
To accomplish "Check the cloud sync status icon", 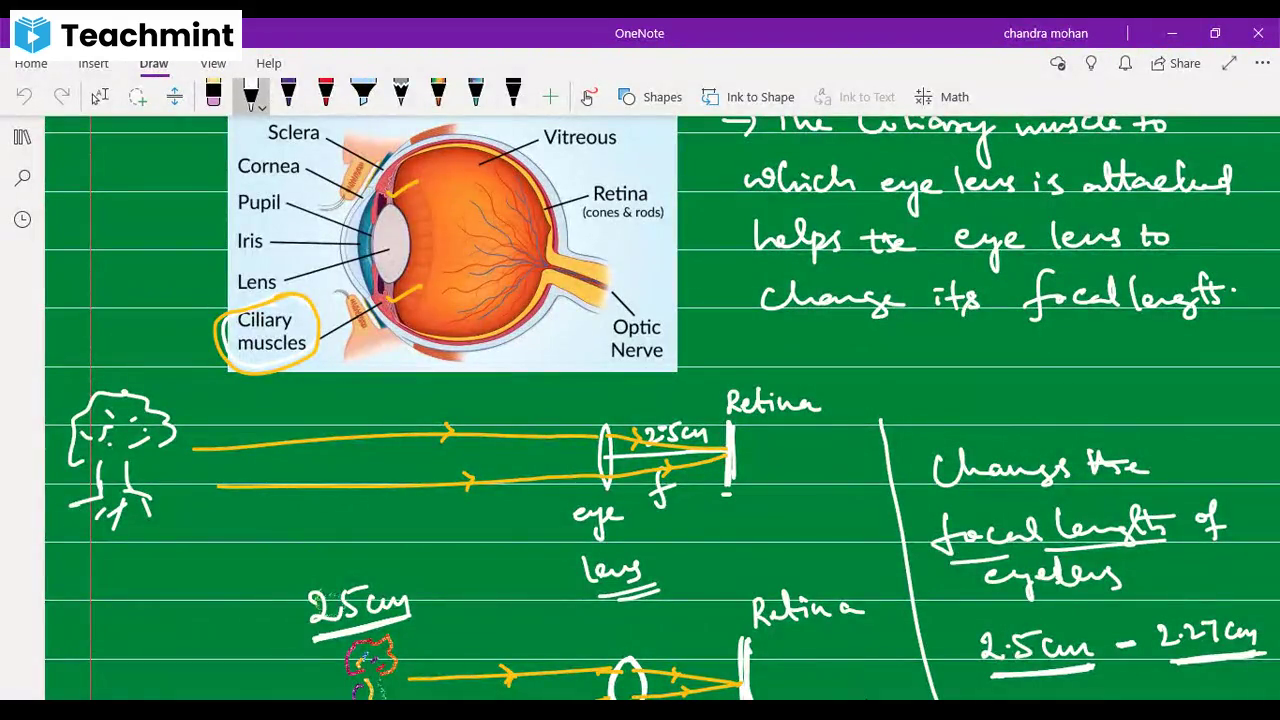I will [1058, 63].
